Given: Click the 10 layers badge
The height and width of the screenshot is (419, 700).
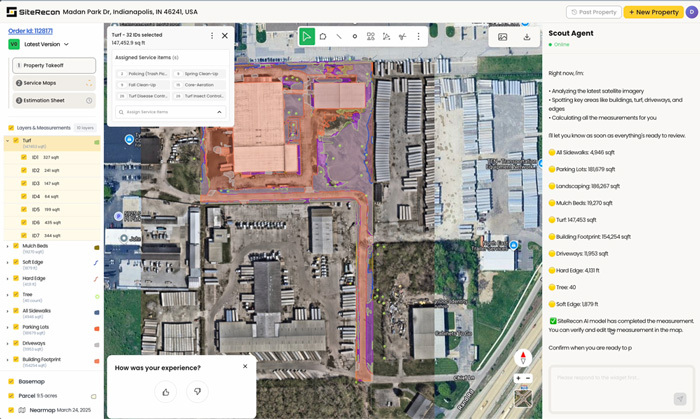Looking at the screenshot, I should 85,128.
